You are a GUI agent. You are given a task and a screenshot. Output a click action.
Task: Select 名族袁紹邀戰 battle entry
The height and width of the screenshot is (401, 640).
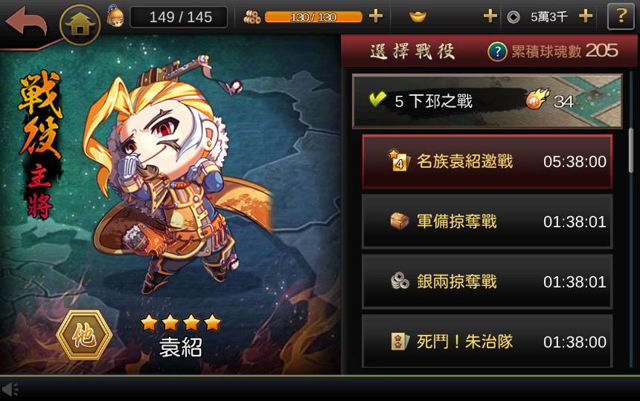pos(487,162)
